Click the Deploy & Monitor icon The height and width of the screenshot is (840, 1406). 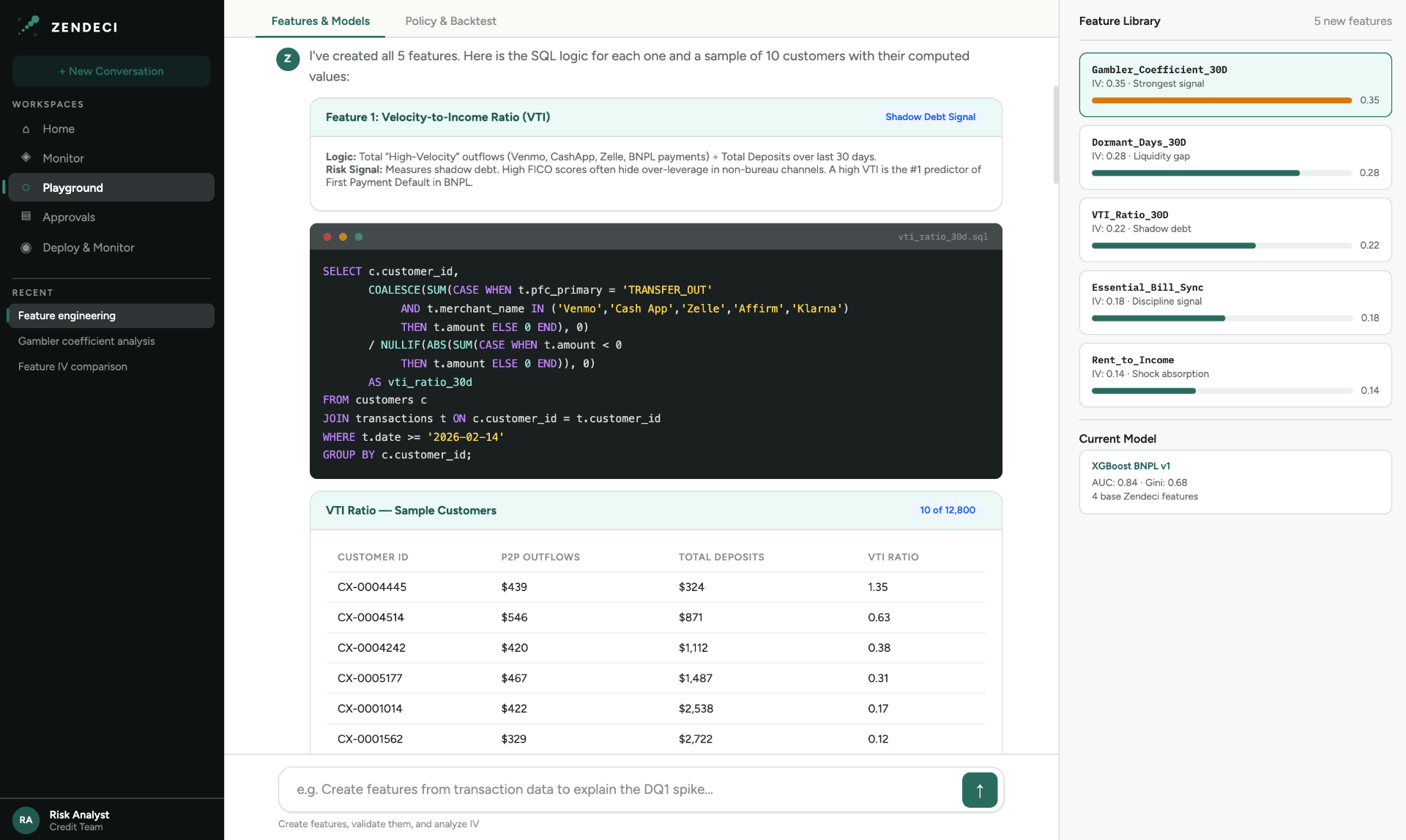pos(26,248)
